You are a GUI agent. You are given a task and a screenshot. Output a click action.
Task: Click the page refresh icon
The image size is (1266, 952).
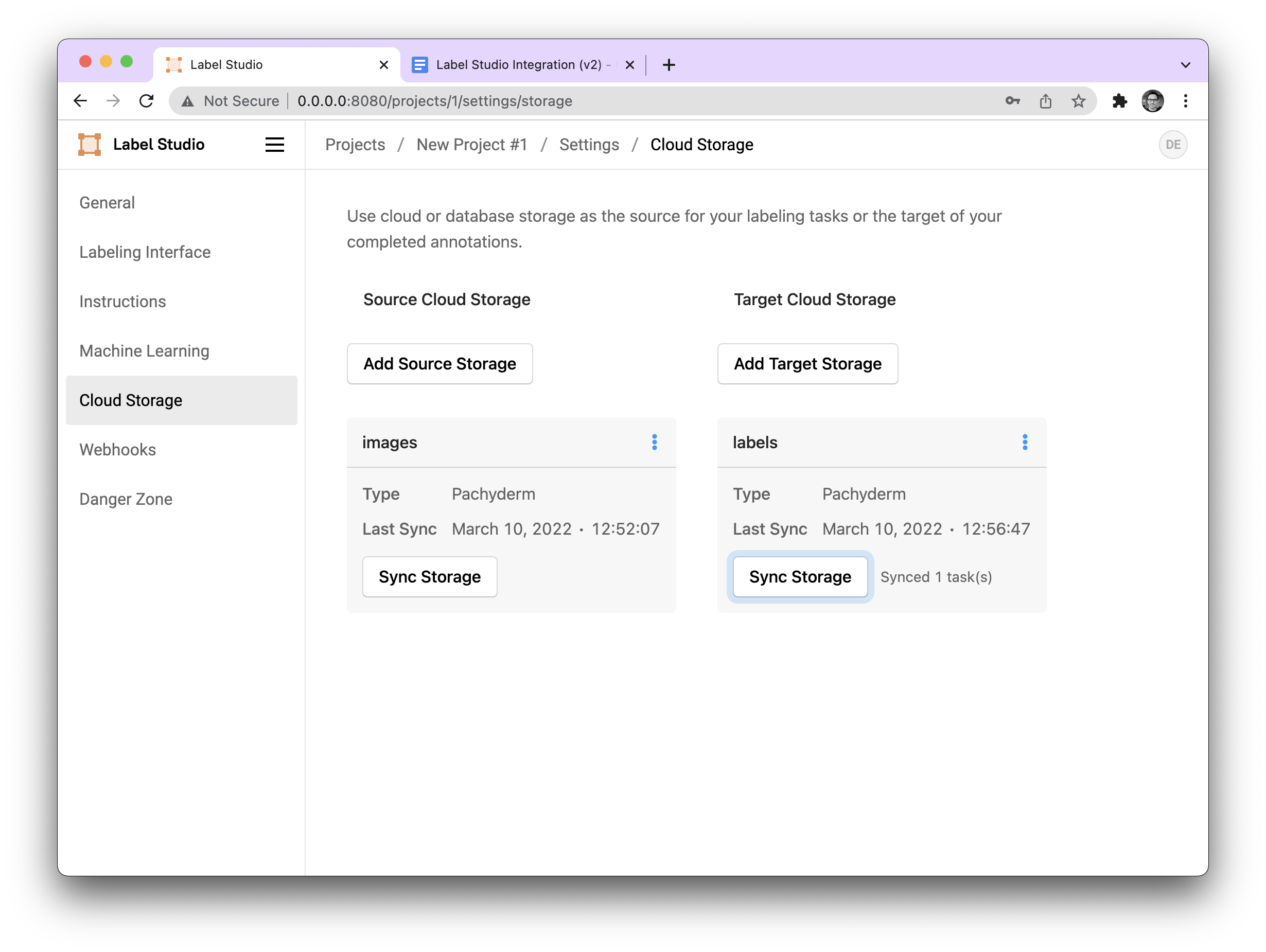[x=146, y=100]
